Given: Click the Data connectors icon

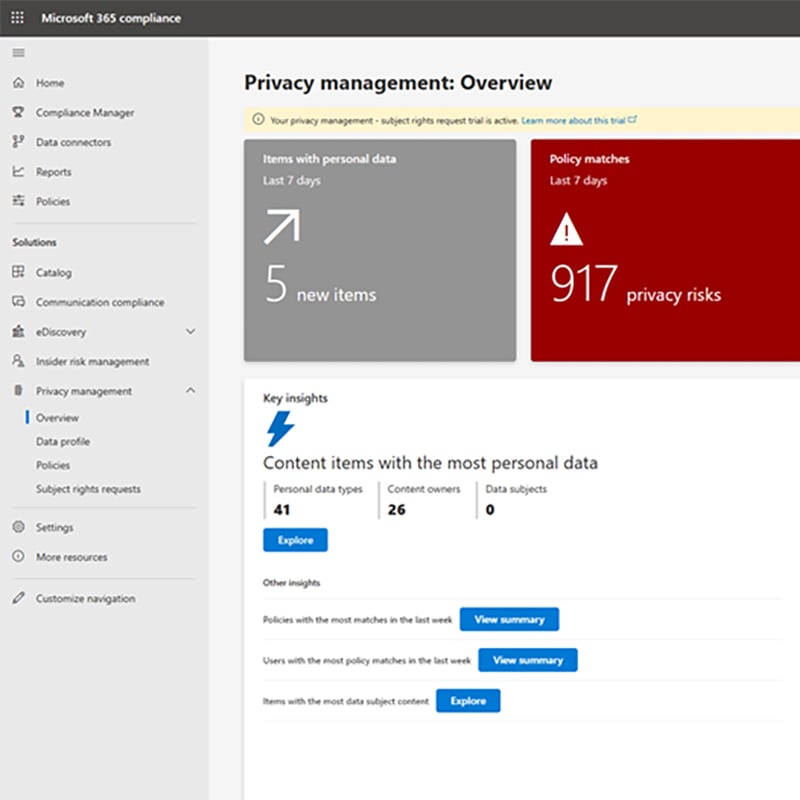Looking at the screenshot, I should click(x=18, y=141).
